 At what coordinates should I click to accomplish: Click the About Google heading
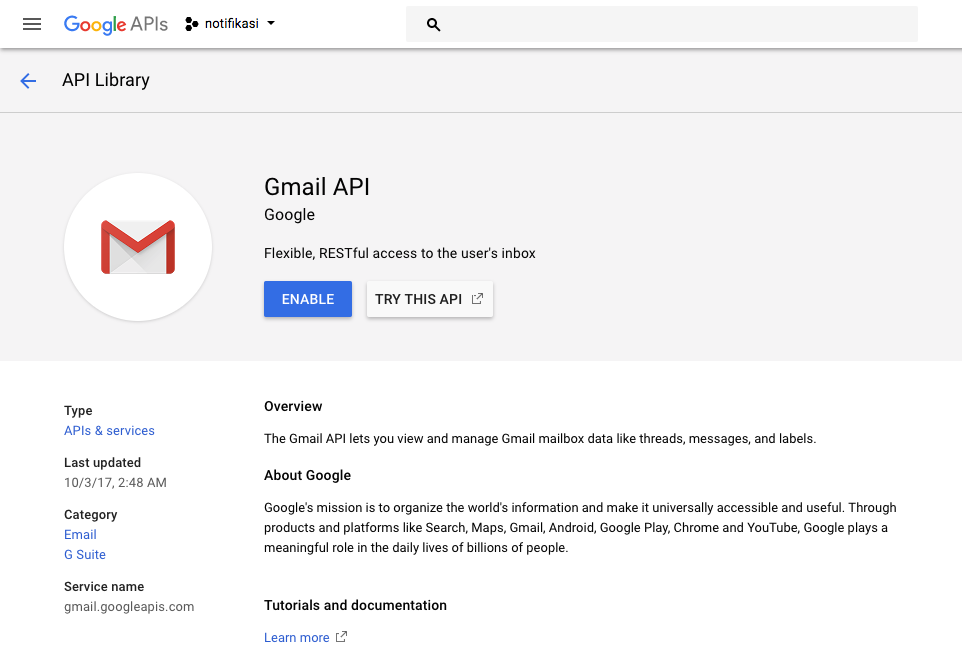tap(307, 475)
